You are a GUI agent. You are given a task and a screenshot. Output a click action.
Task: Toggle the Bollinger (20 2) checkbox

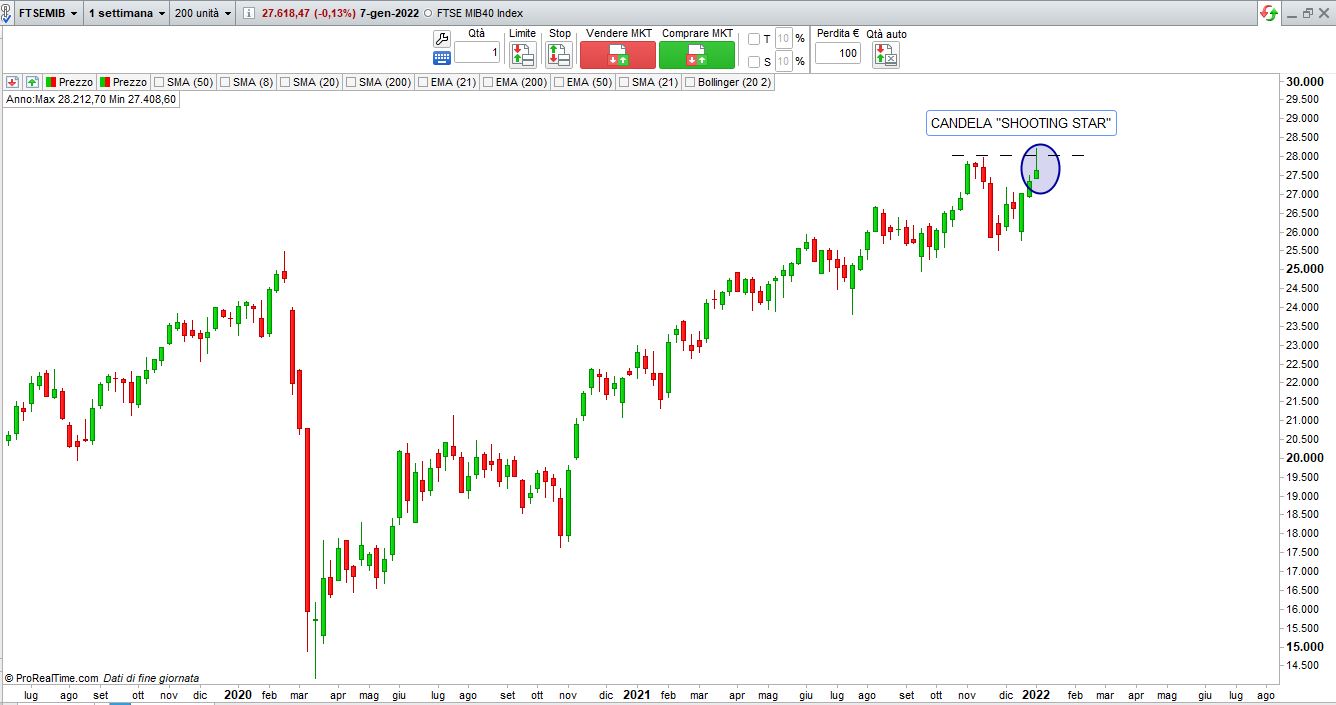point(690,82)
